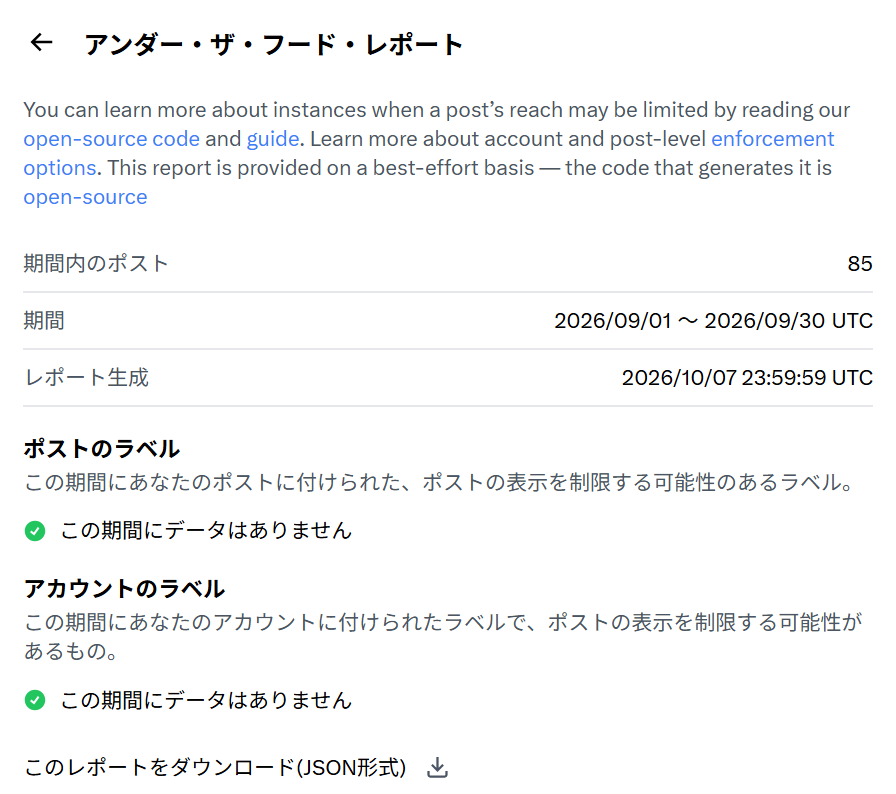Screen dimensions: 896x794
Task: Select the 期間 row label
Action: click(x=44, y=320)
